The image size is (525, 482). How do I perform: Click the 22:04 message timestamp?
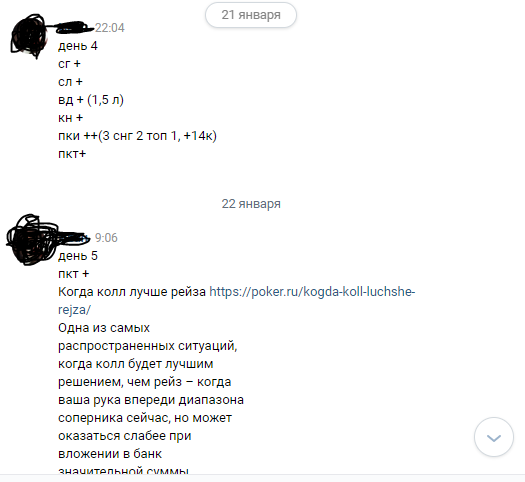110,28
